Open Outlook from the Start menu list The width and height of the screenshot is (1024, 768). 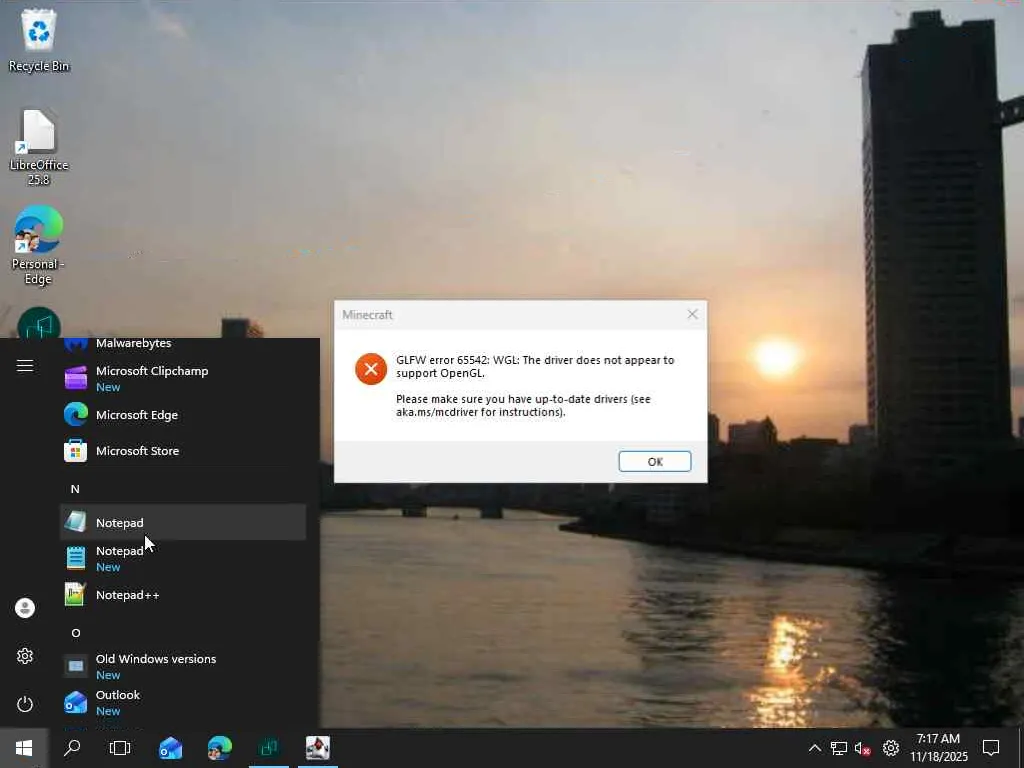point(183,703)
